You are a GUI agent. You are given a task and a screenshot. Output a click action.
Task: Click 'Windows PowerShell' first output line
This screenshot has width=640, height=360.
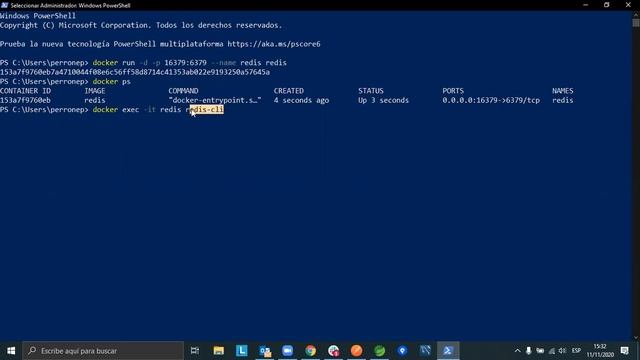pyautogui.click(x=38, y=16)
